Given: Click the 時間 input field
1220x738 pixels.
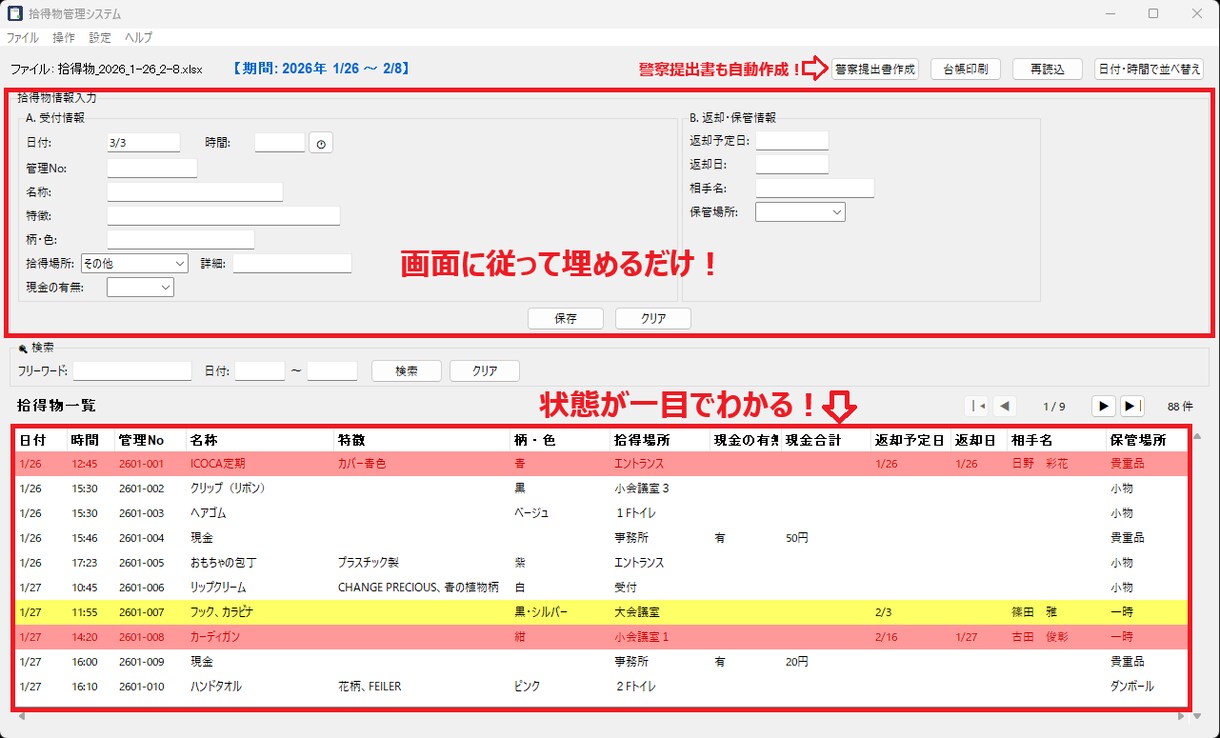Looking at the screenshot, I should point(280,143).
